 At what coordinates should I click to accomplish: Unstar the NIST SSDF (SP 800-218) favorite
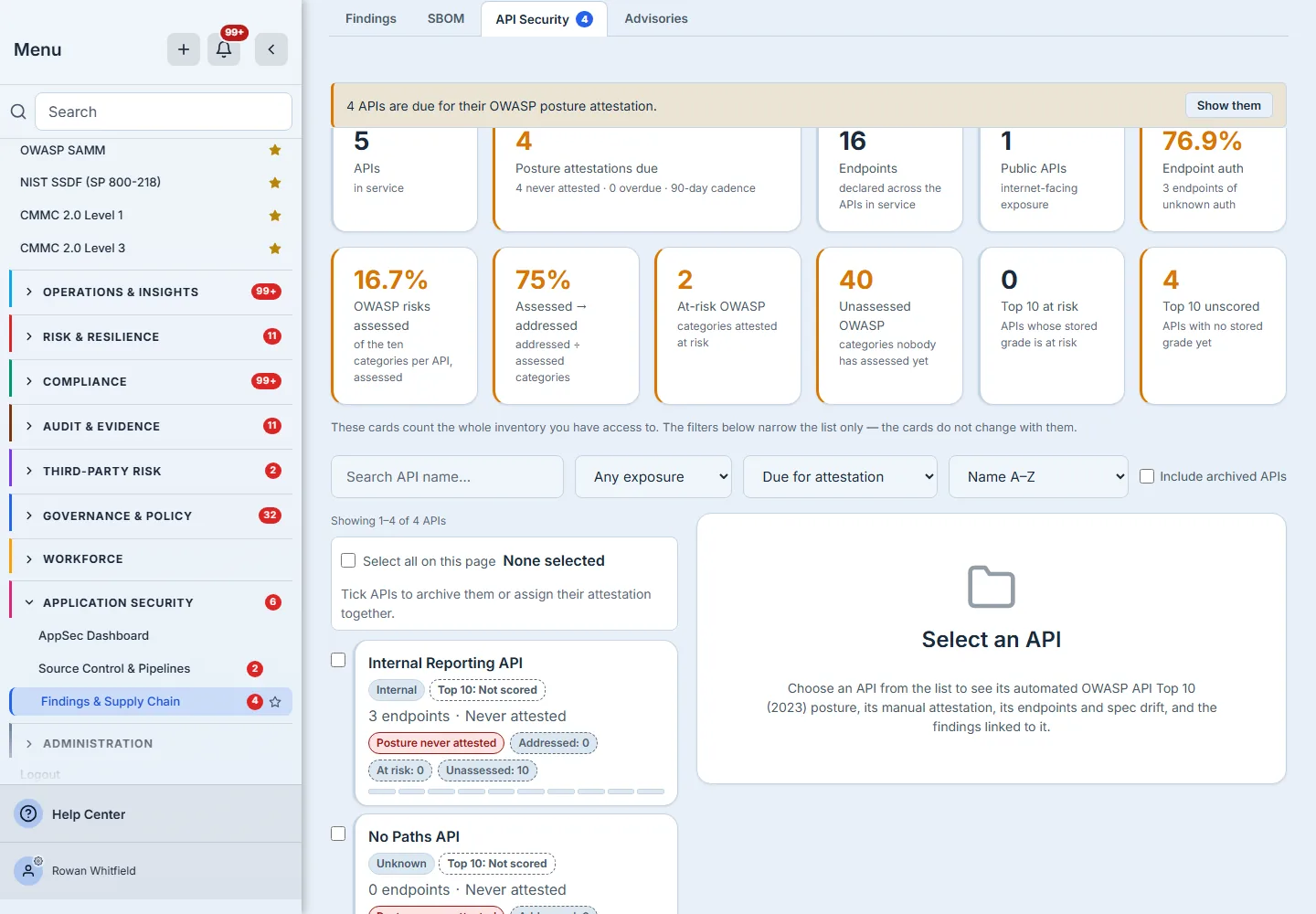(x=275, y=183)
